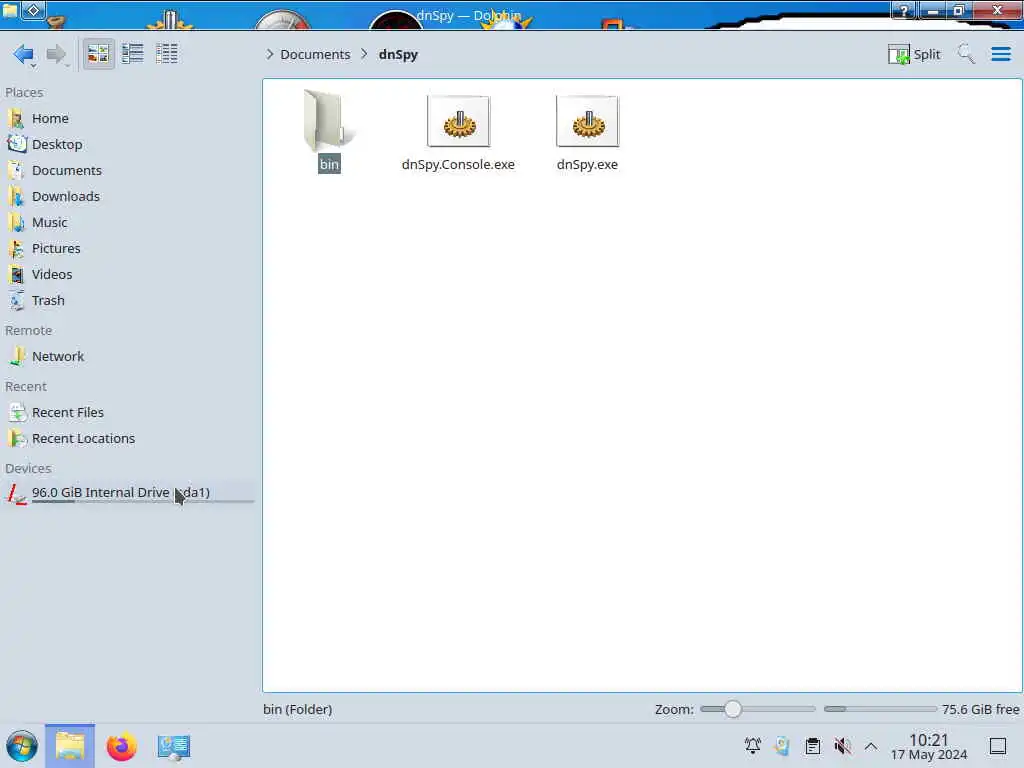Open Recent Files

click(x=128, y=413)
